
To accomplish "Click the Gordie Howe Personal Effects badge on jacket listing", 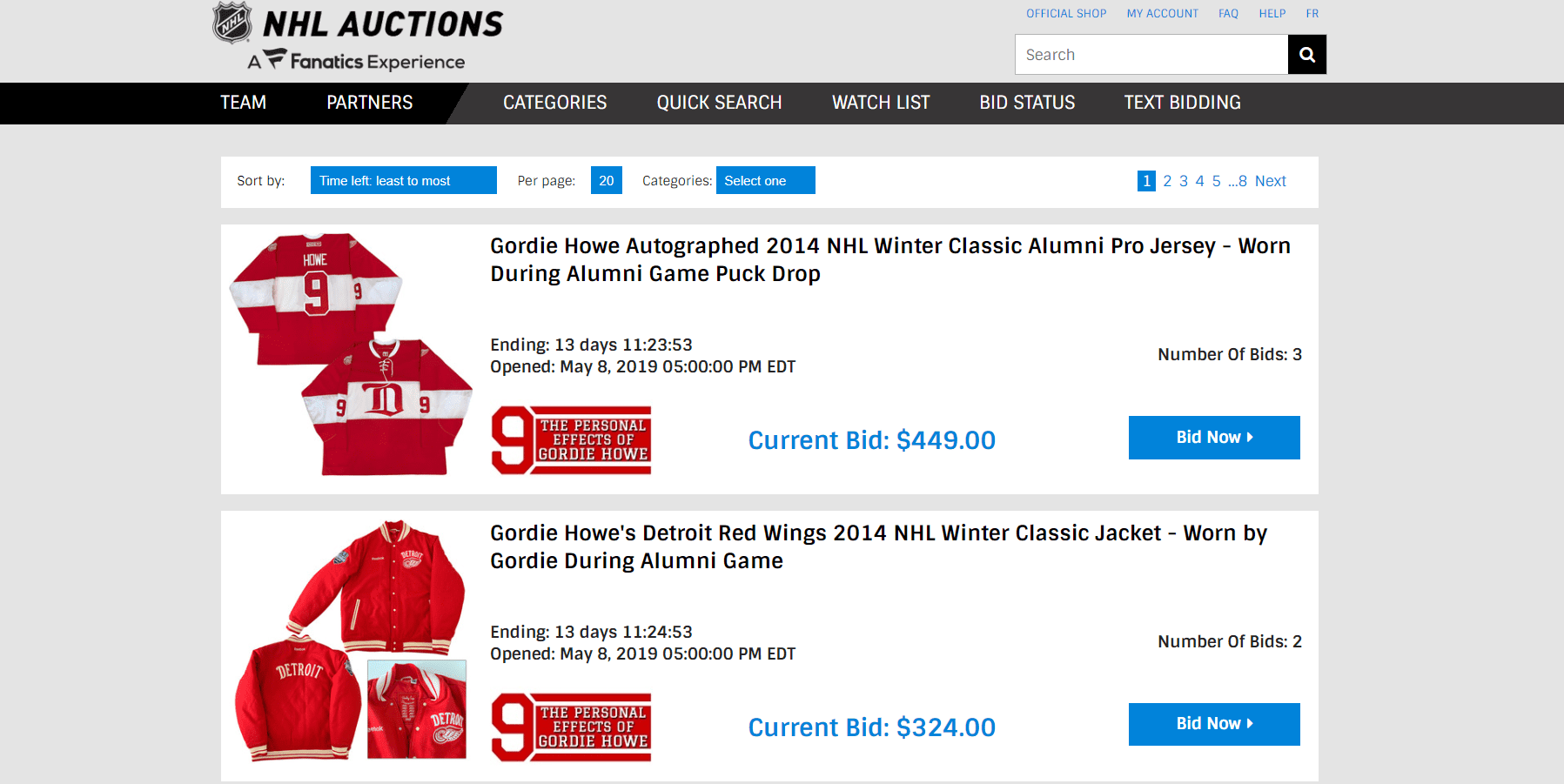I will pyautogui.click(x=571, y=727).
